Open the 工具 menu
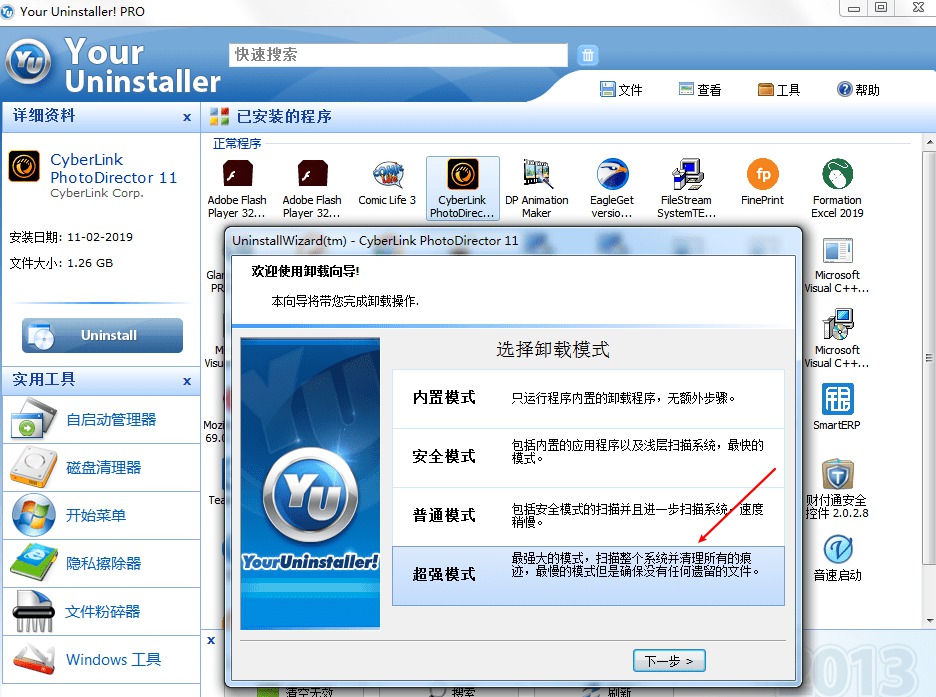The width and height of the screenshot is (936, 697). (x=779, y=90)
